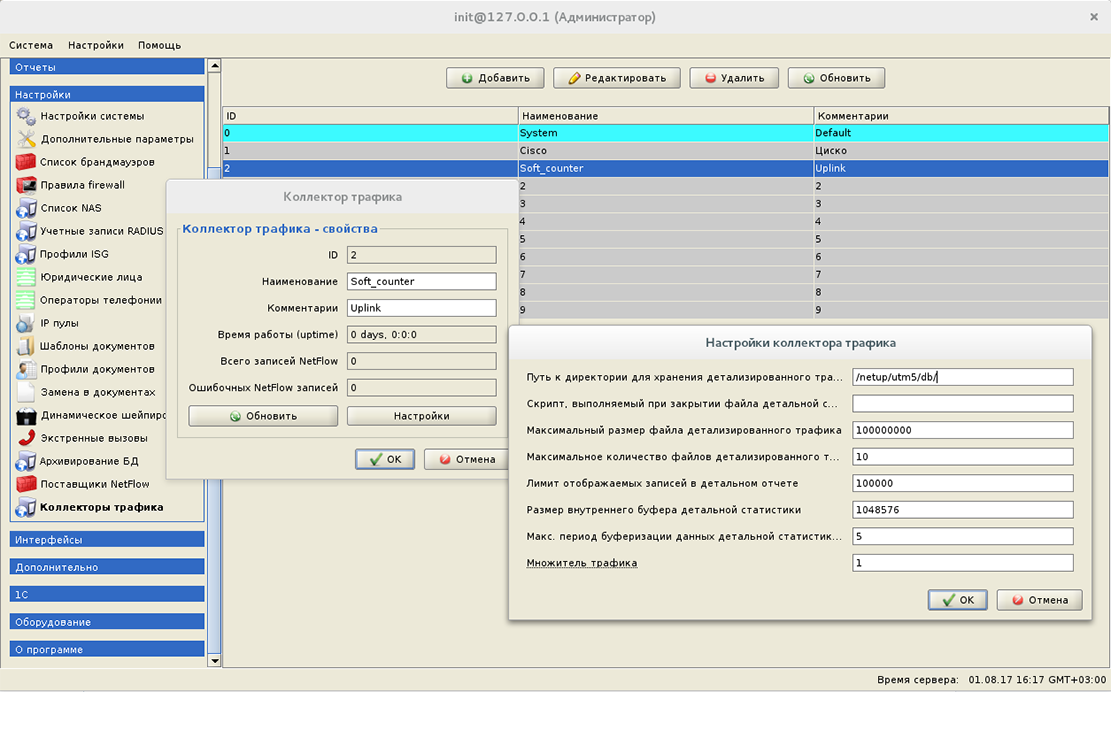Select the Cisco row in table
This screenshot has width=1111, height=734.
(665, 151)
